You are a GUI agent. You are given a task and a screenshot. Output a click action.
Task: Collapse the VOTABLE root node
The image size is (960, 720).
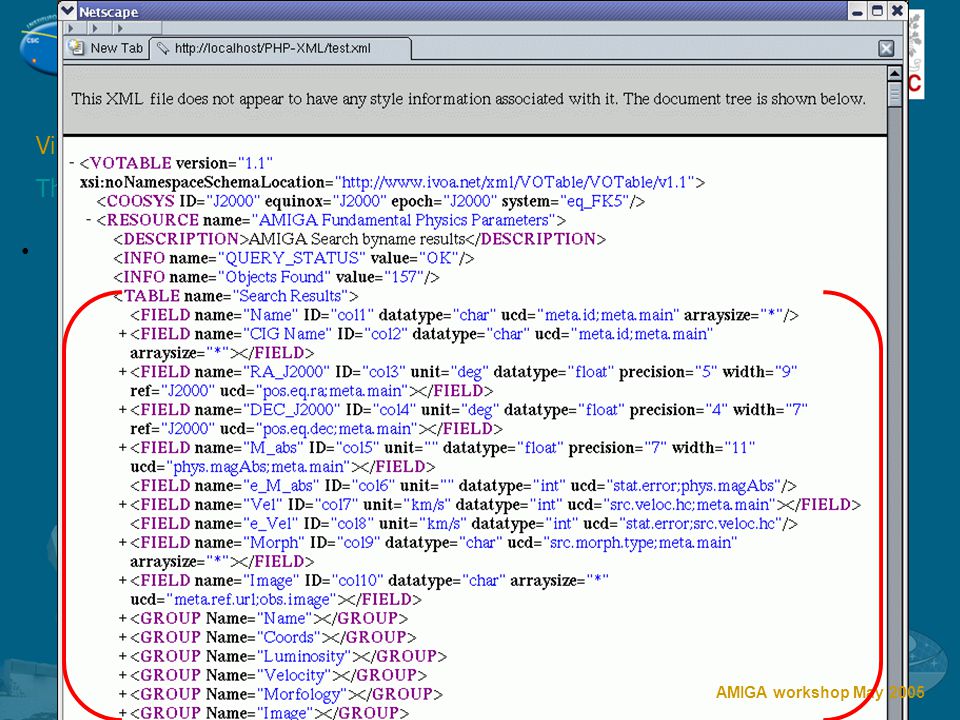[x=72, y=163]
